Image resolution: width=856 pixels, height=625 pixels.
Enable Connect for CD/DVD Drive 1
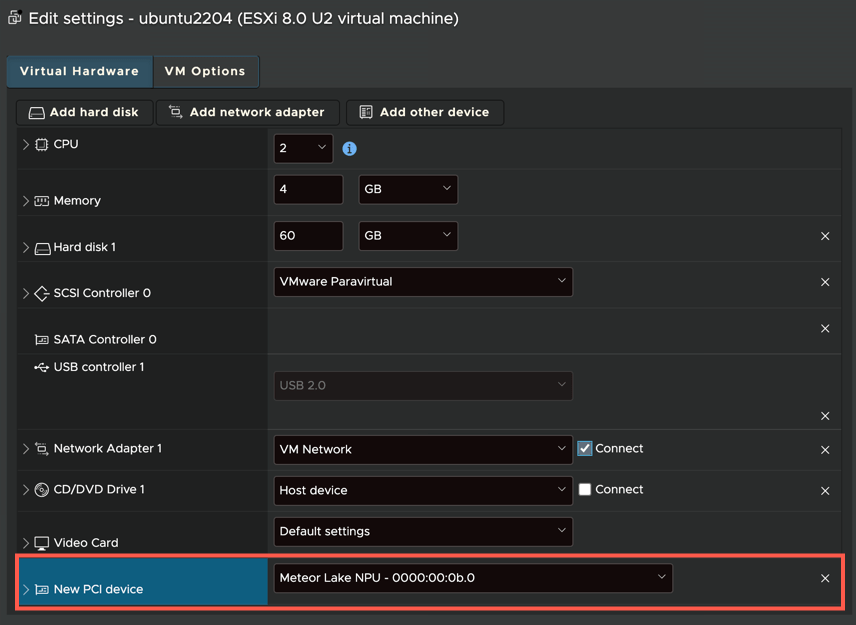(585, 490)
